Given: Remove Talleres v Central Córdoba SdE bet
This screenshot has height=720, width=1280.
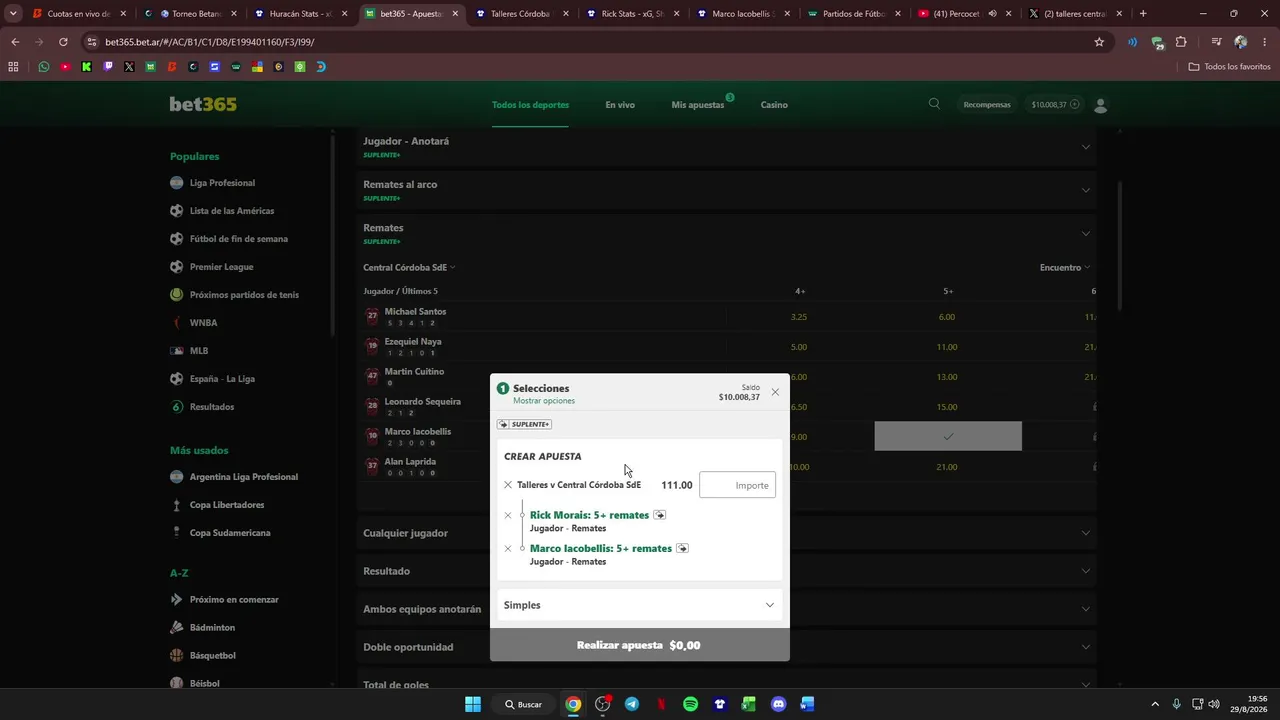Looking at the screenshot, I should click(508, 485).
